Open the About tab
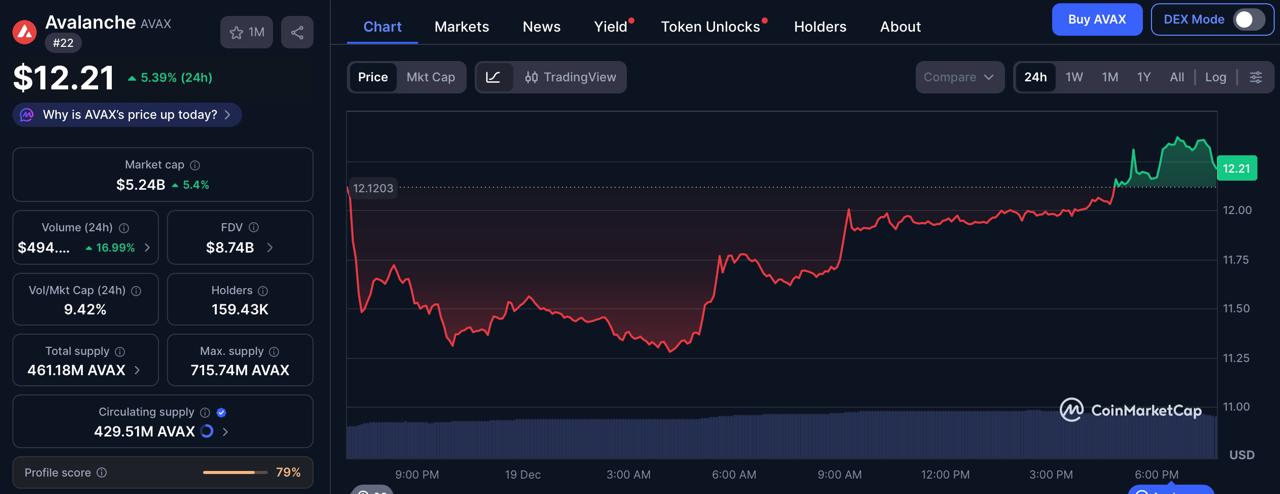 900,27
